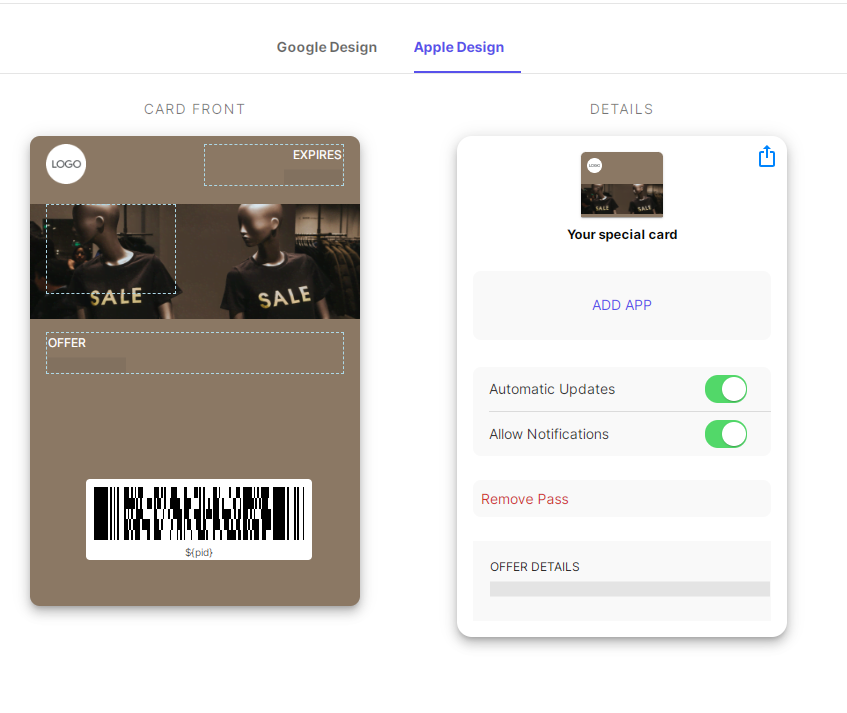Screen dimensions: 847x713
Task: Click the share icon in Details
Action: click(767, 156)
